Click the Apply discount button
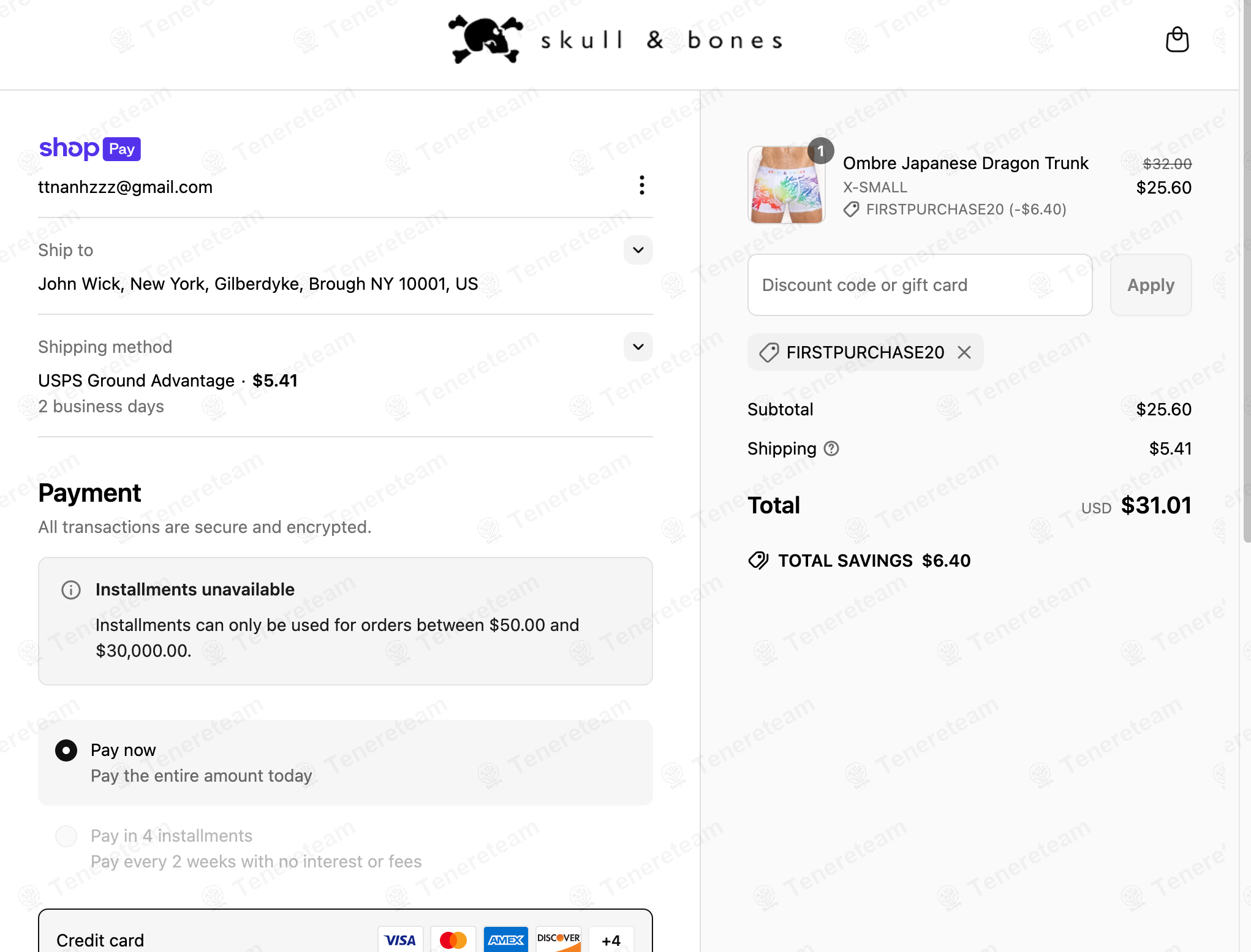The height and width of the screenshot is (952, 1251). click(1150, 285)
